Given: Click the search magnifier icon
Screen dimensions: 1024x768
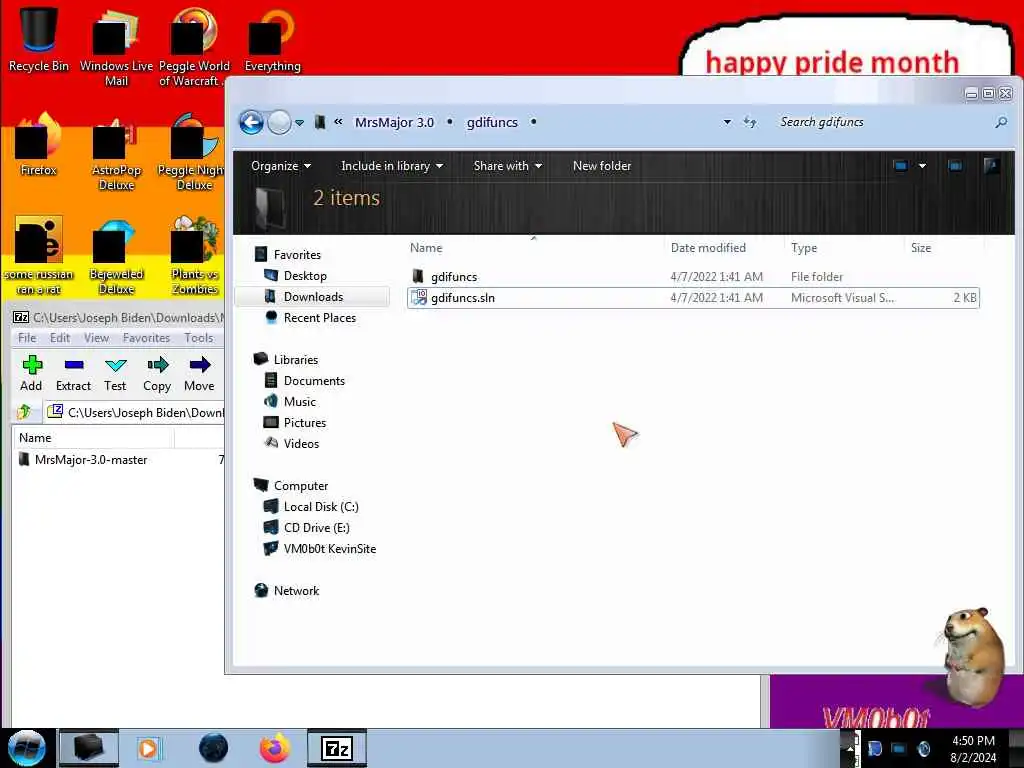Looking at the screenshot, I should pos(1000,122).
